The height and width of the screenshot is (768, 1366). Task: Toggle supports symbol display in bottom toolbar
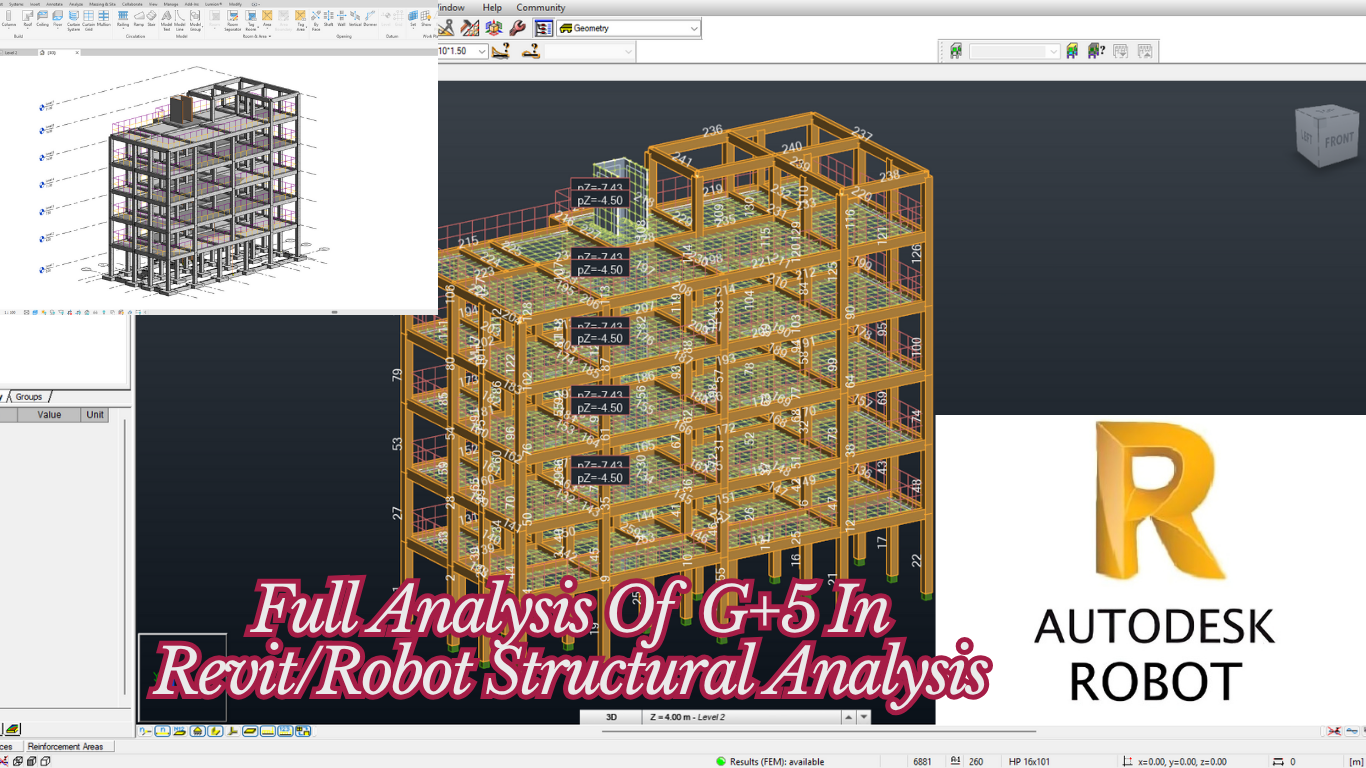(x=198, y=731)
